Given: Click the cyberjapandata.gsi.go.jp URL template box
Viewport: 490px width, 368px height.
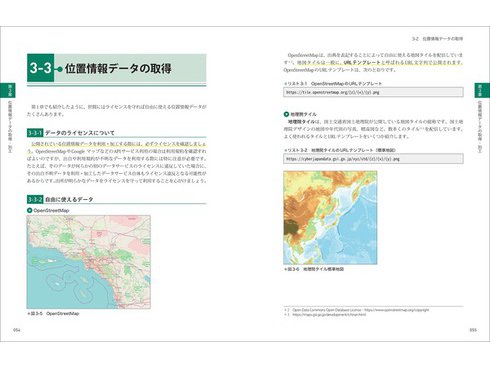Looking at the screenshot, I should [x=373, y=159].
